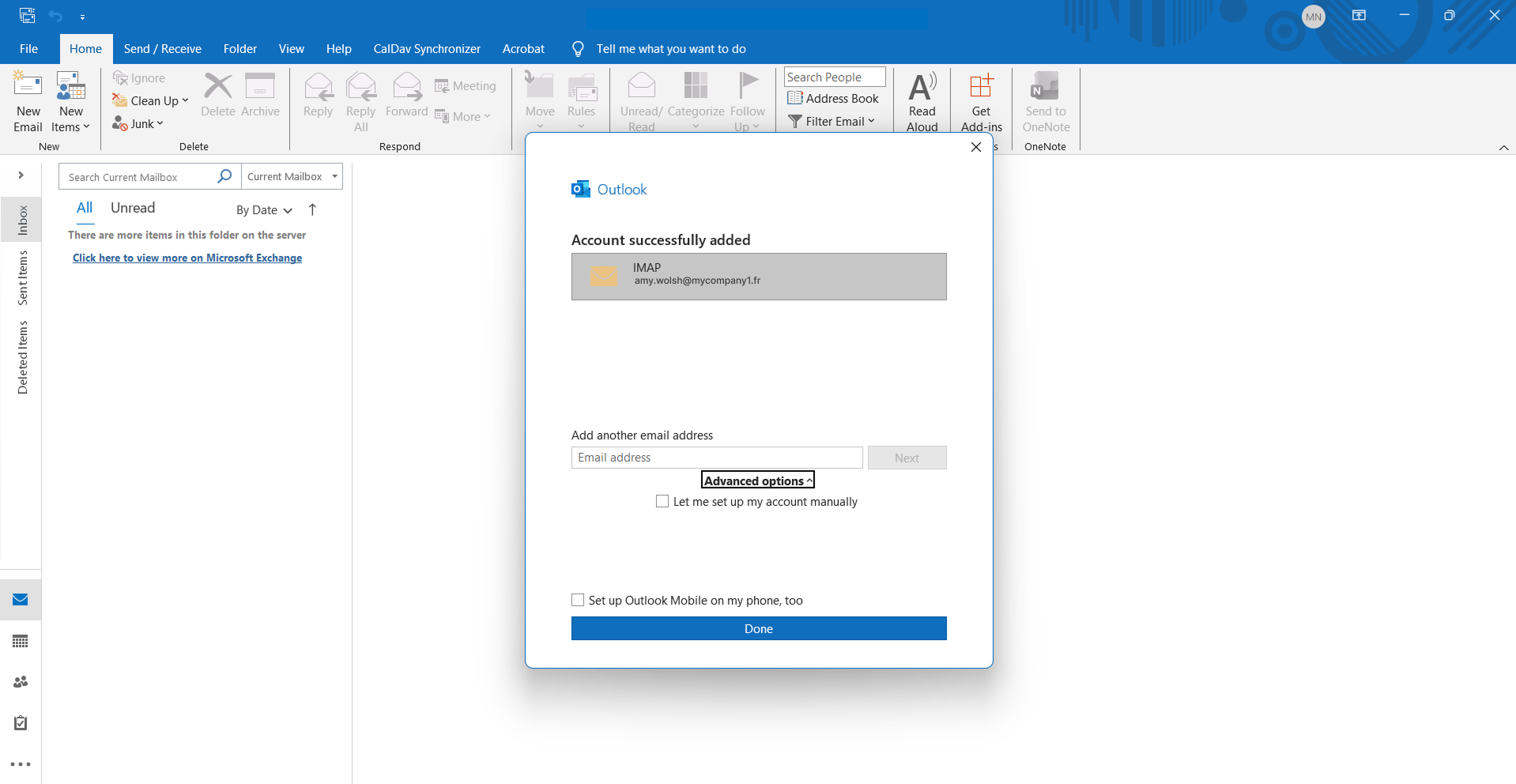Open the CalDav Synchronizer tab
This screenshot has height=784, width=1516.
coord(427,48)
